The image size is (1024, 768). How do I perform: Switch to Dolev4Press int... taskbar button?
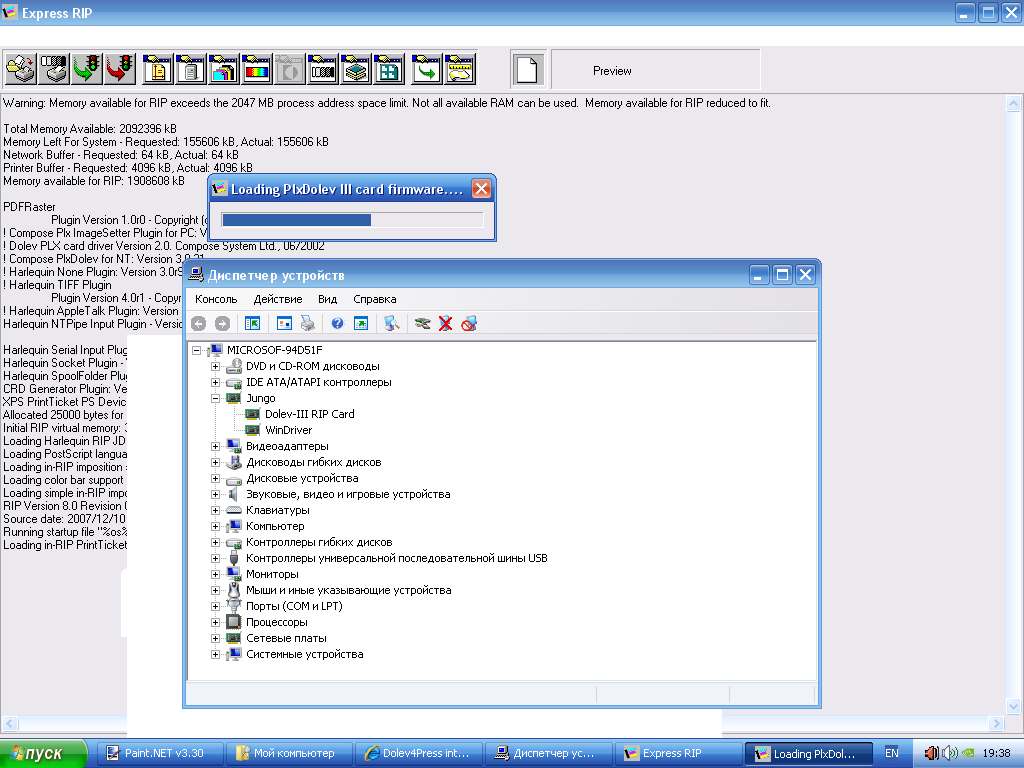419,754
